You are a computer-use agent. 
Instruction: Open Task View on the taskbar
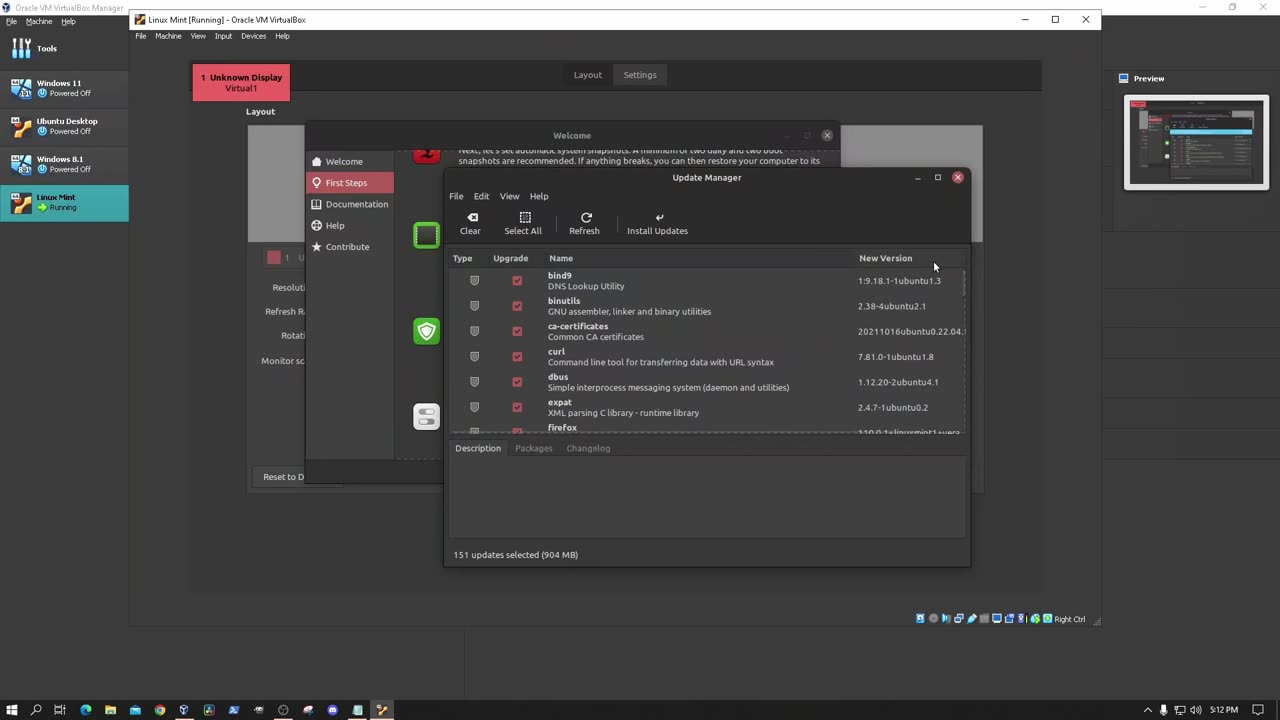tap(60, 710)
